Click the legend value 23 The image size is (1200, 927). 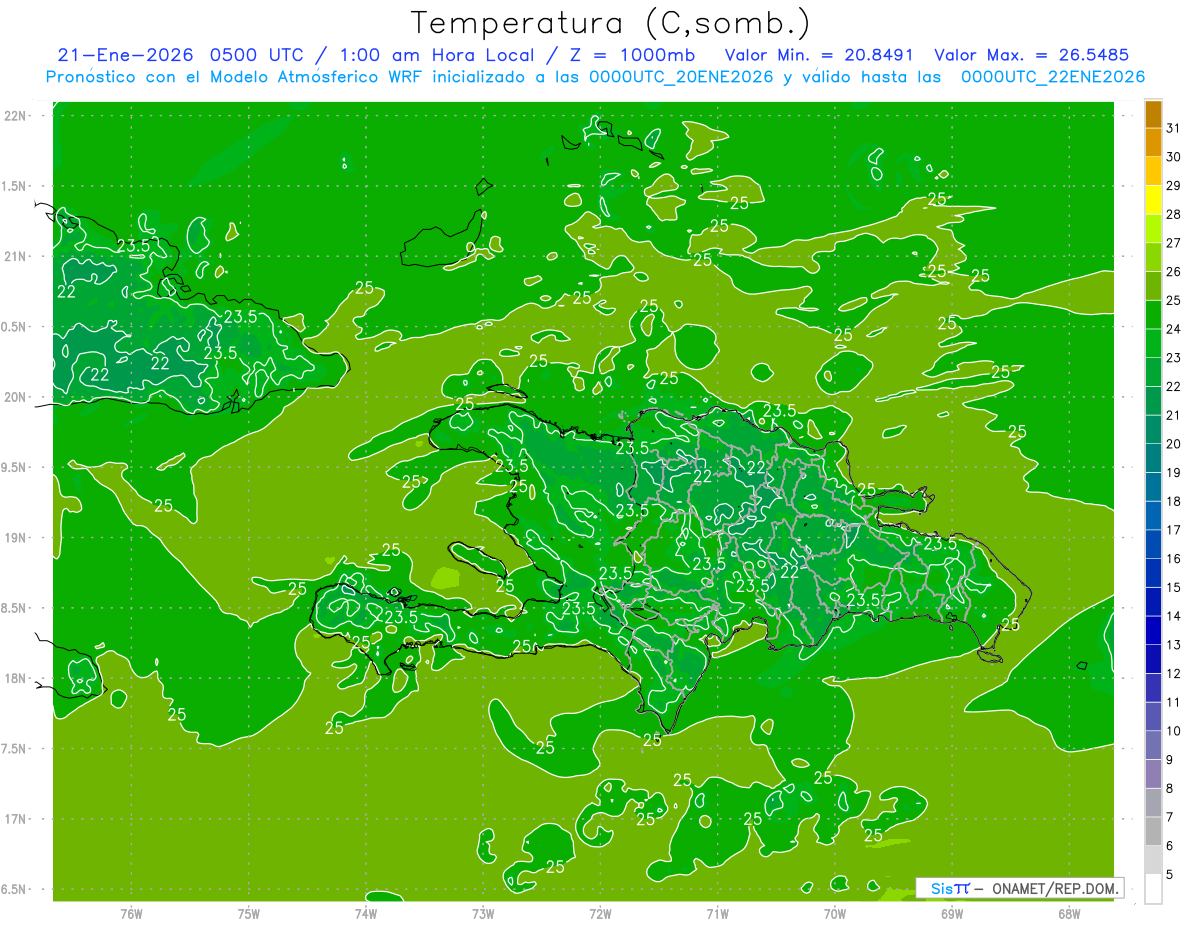tap(1174, 358)
